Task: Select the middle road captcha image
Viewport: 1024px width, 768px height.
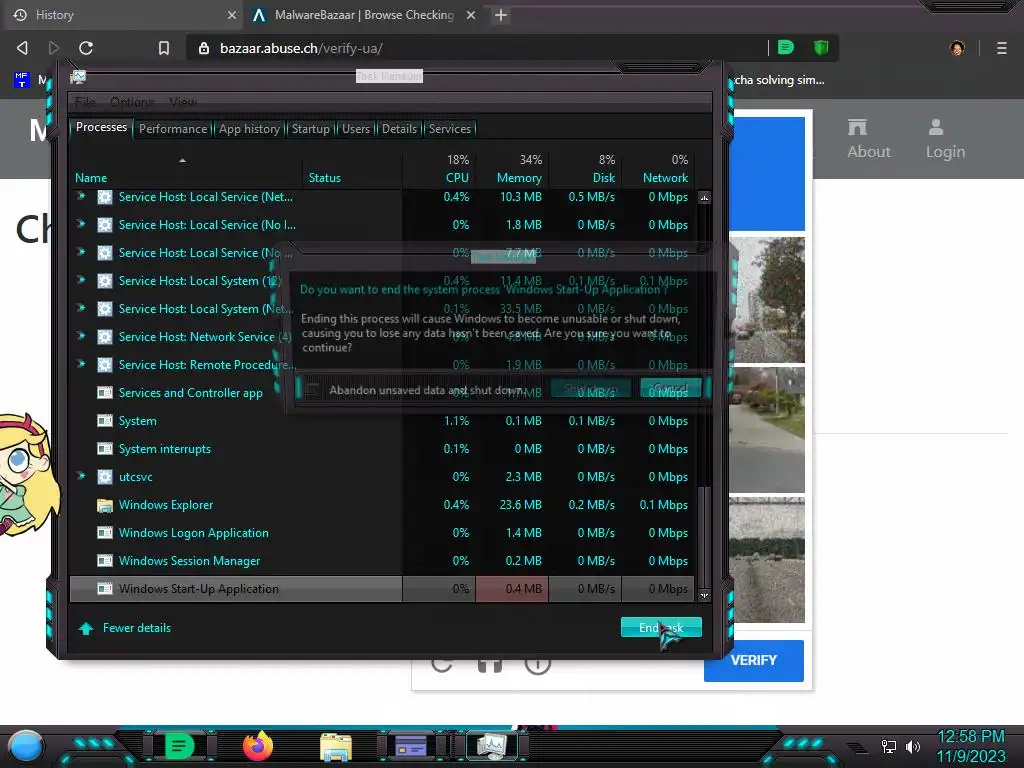Action: [767, 430]
